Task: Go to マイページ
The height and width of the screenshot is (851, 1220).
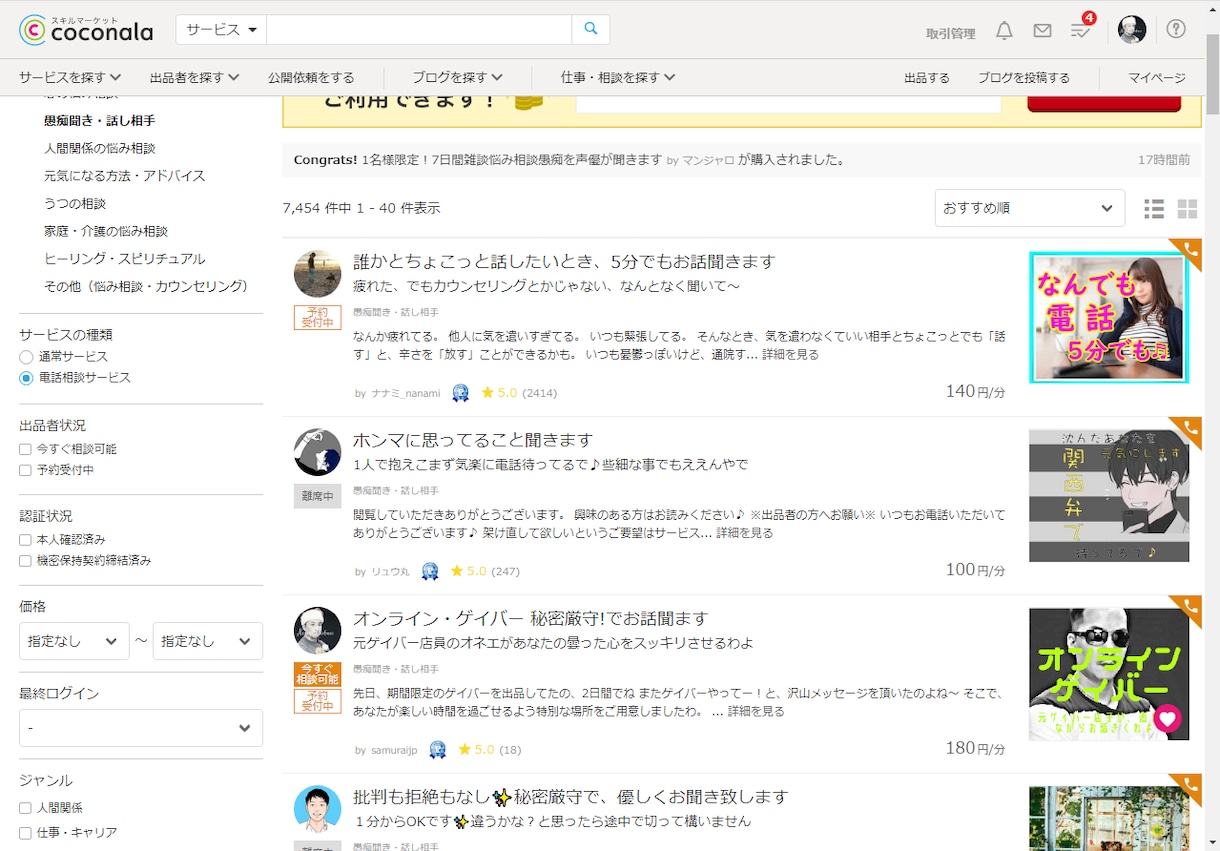Action: pos(1157,77)
